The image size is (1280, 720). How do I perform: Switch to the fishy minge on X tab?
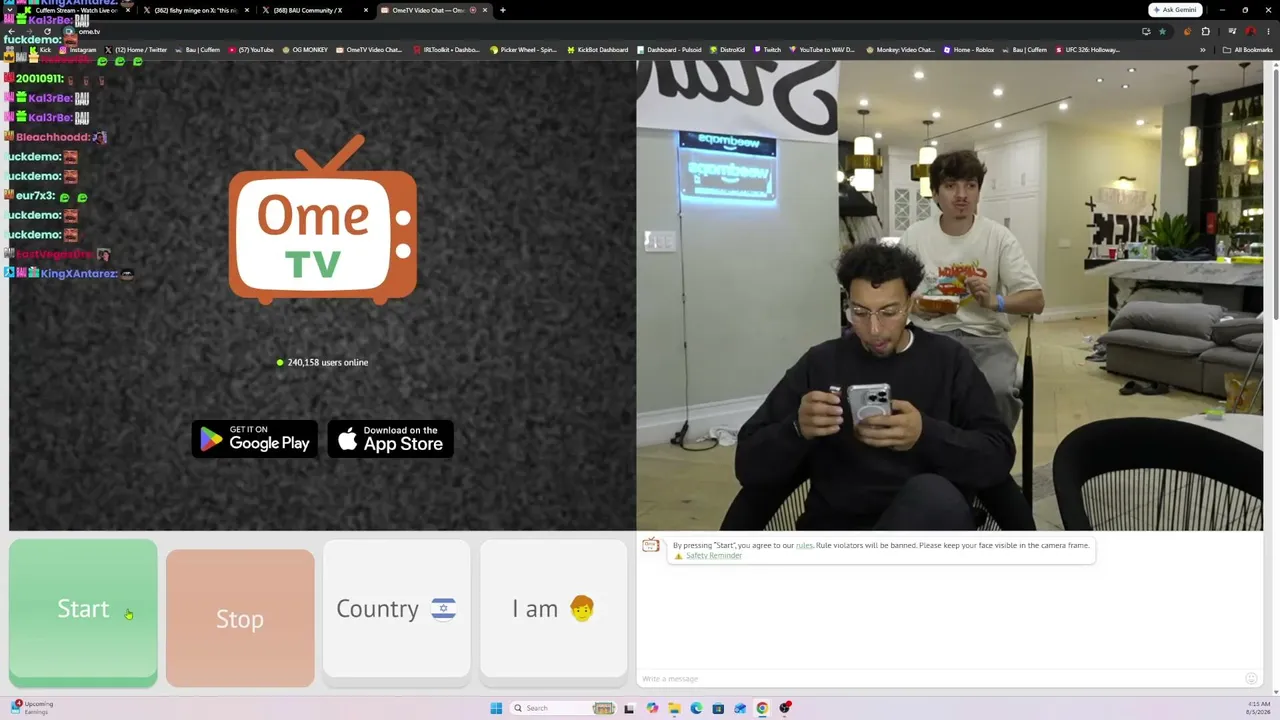(x=196, y=10)
